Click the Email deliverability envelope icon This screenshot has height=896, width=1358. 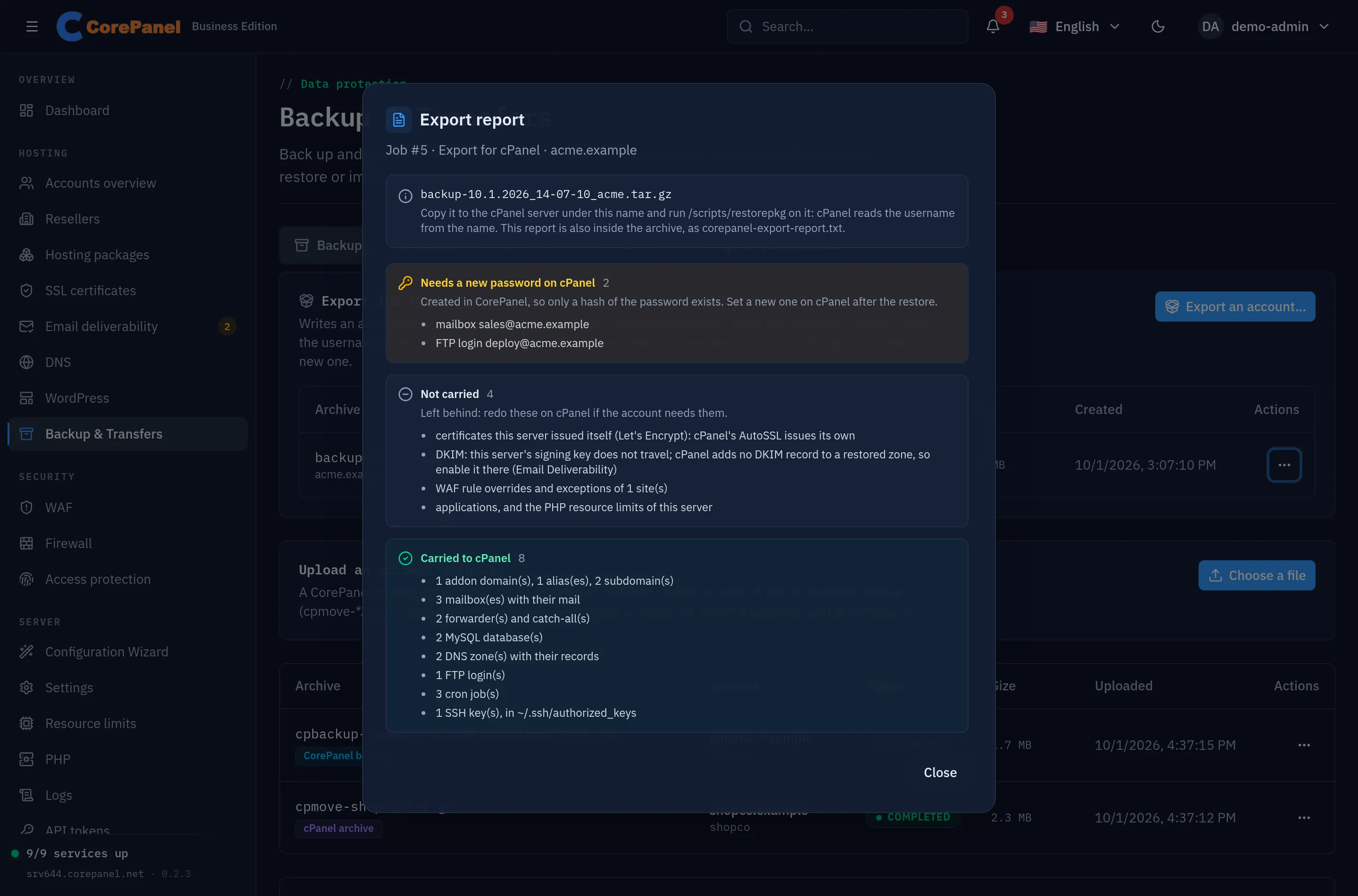click(26, 326)
